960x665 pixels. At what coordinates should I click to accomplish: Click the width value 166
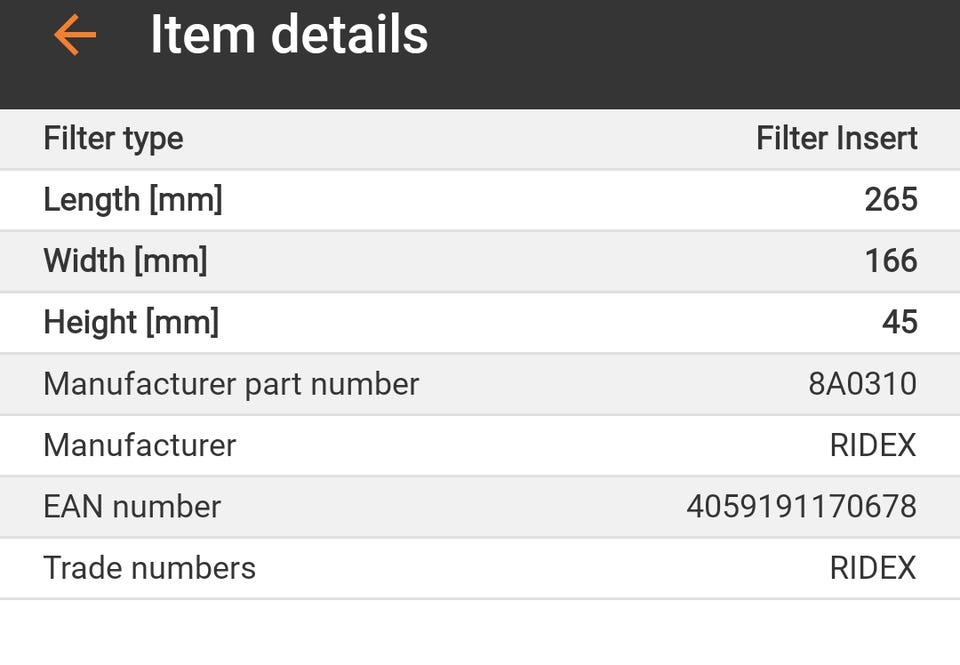(890, 261)
